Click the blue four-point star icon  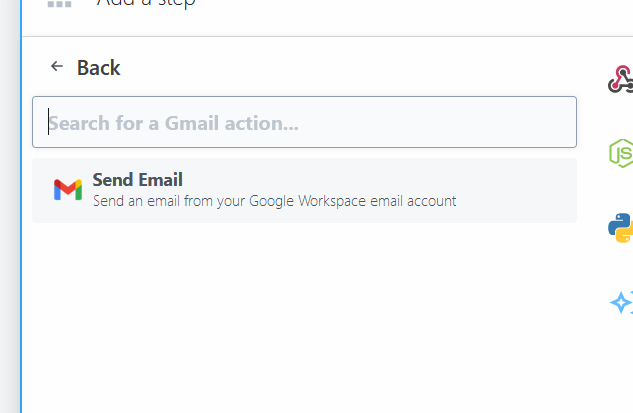(622, 301)
